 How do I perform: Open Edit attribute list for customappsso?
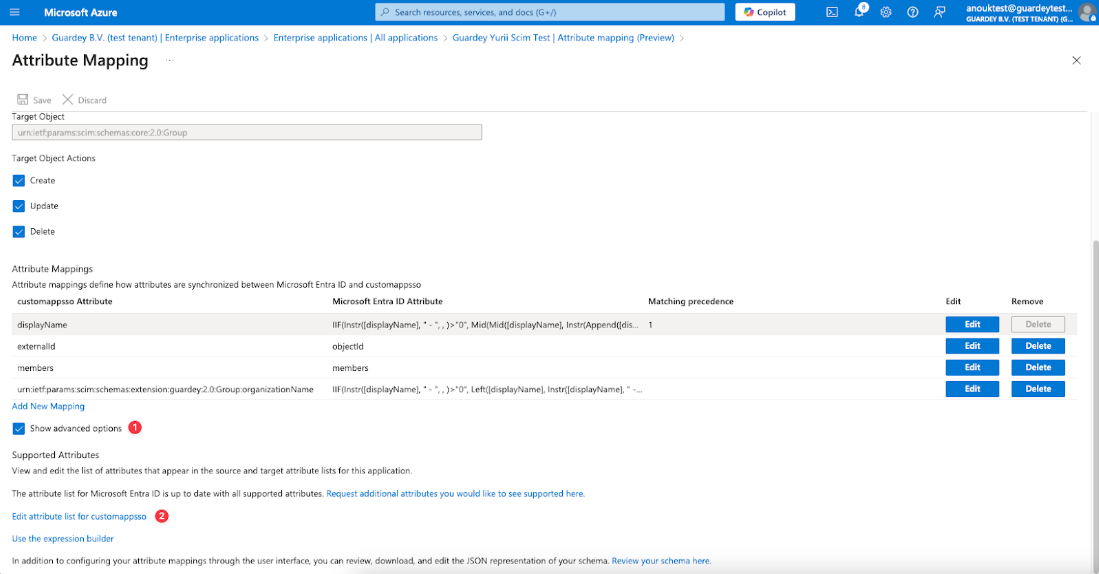79,516
